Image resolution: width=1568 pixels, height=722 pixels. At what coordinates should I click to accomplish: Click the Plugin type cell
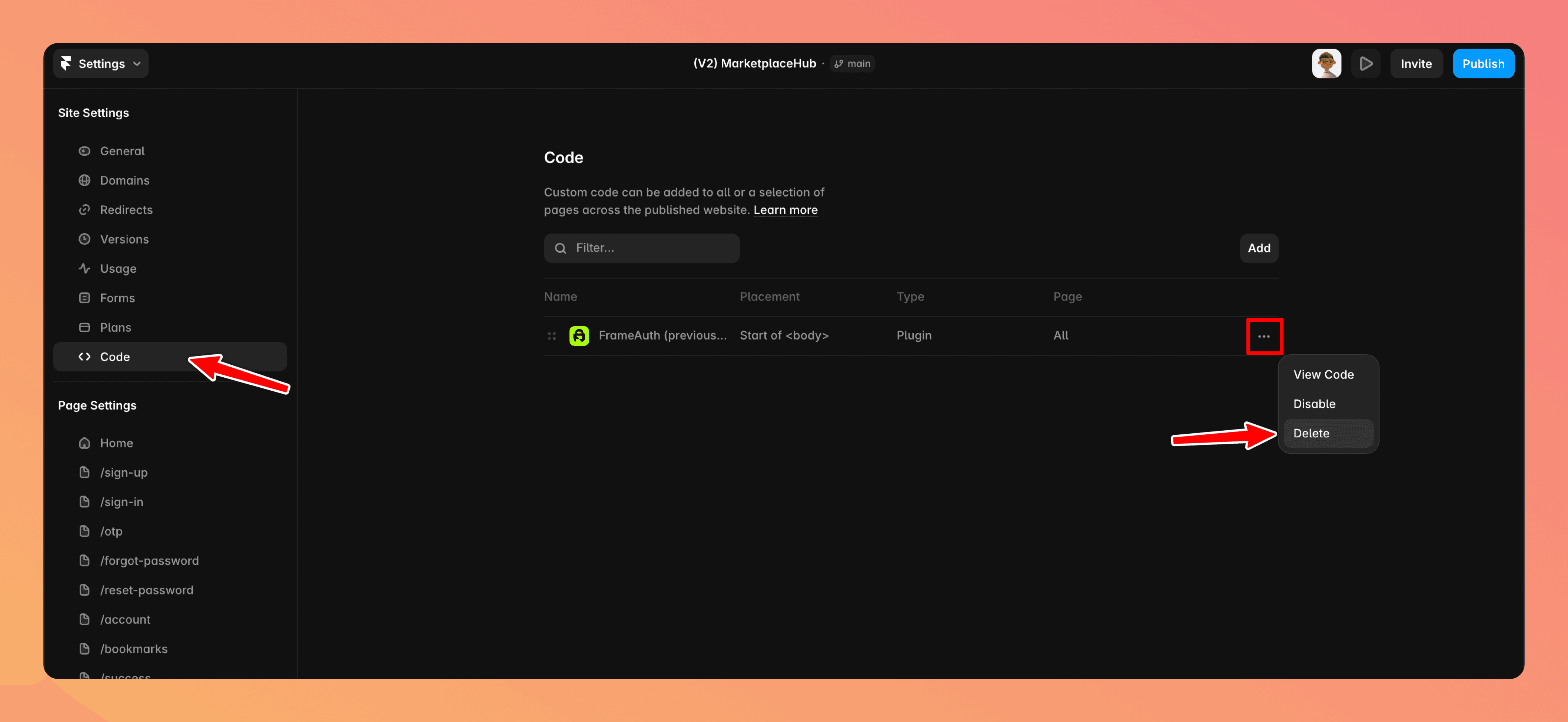coord(914,335)
